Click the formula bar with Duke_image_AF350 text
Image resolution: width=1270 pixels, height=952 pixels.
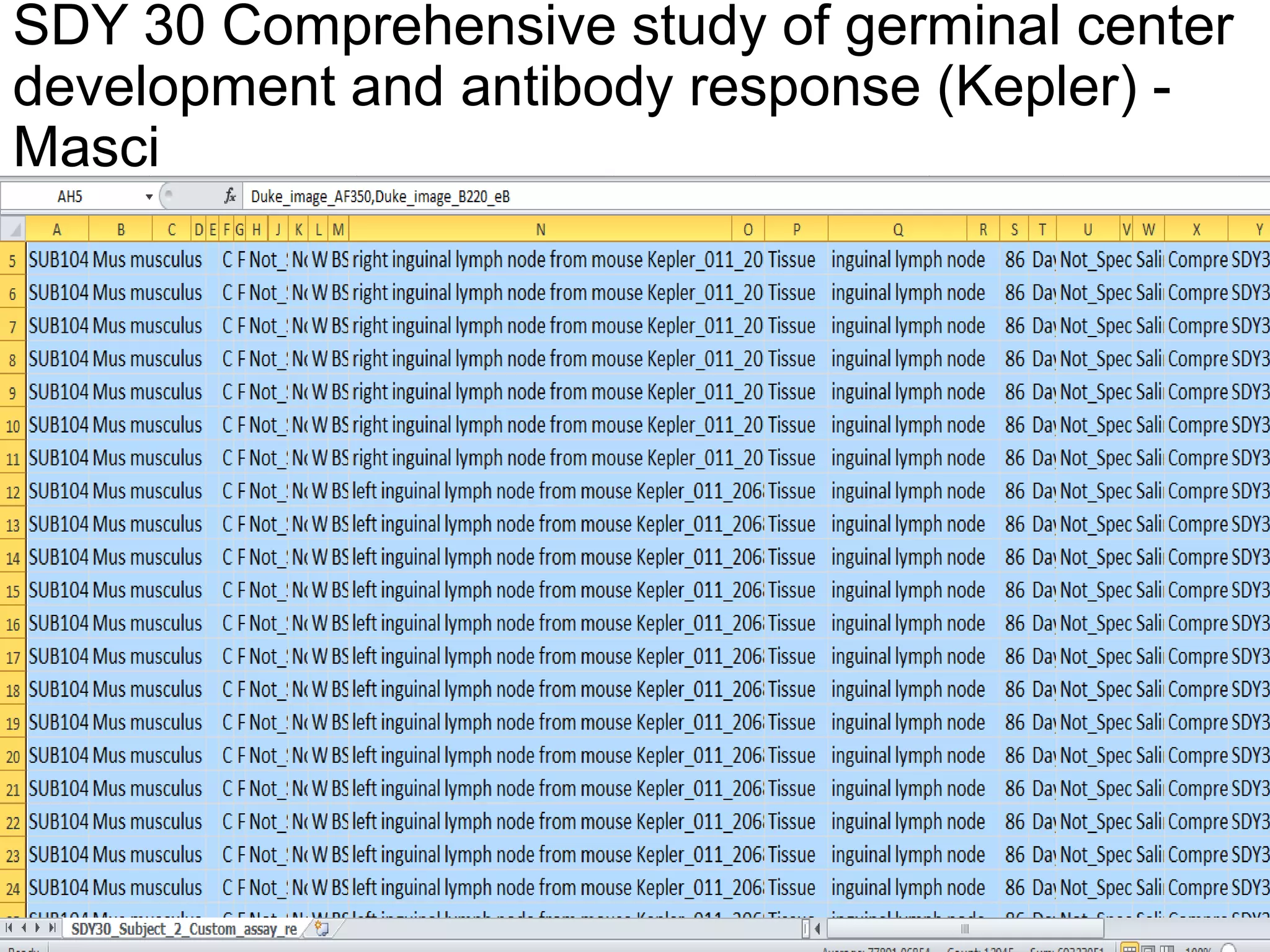pos(757,196)
